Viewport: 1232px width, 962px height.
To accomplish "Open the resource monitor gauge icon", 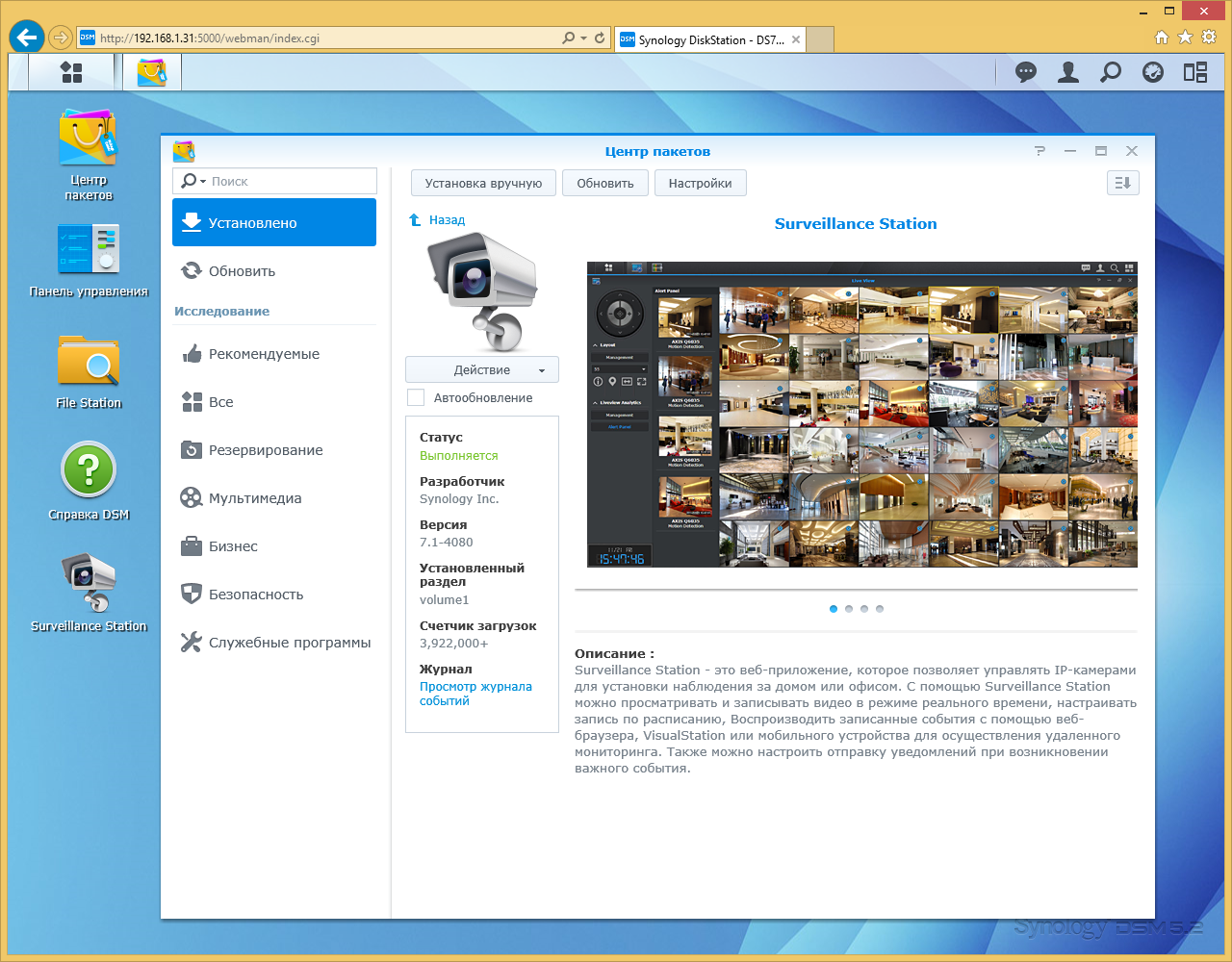I will [x=1153, y=72].
